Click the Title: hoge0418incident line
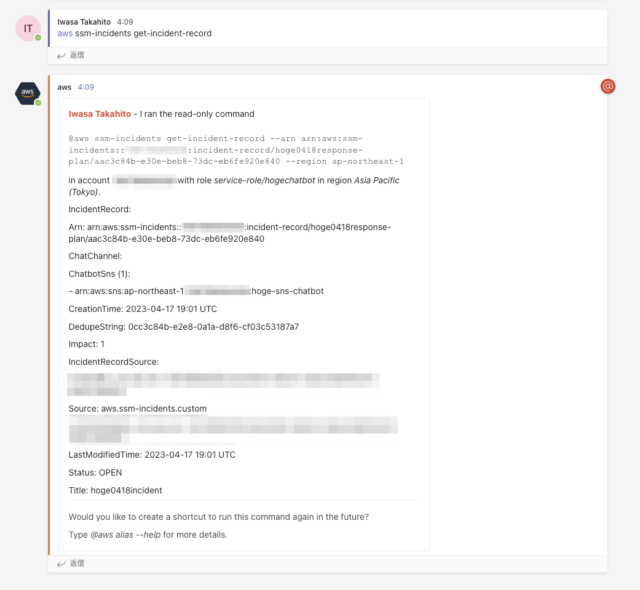This screenshot has width=640, height=590. 115,490
